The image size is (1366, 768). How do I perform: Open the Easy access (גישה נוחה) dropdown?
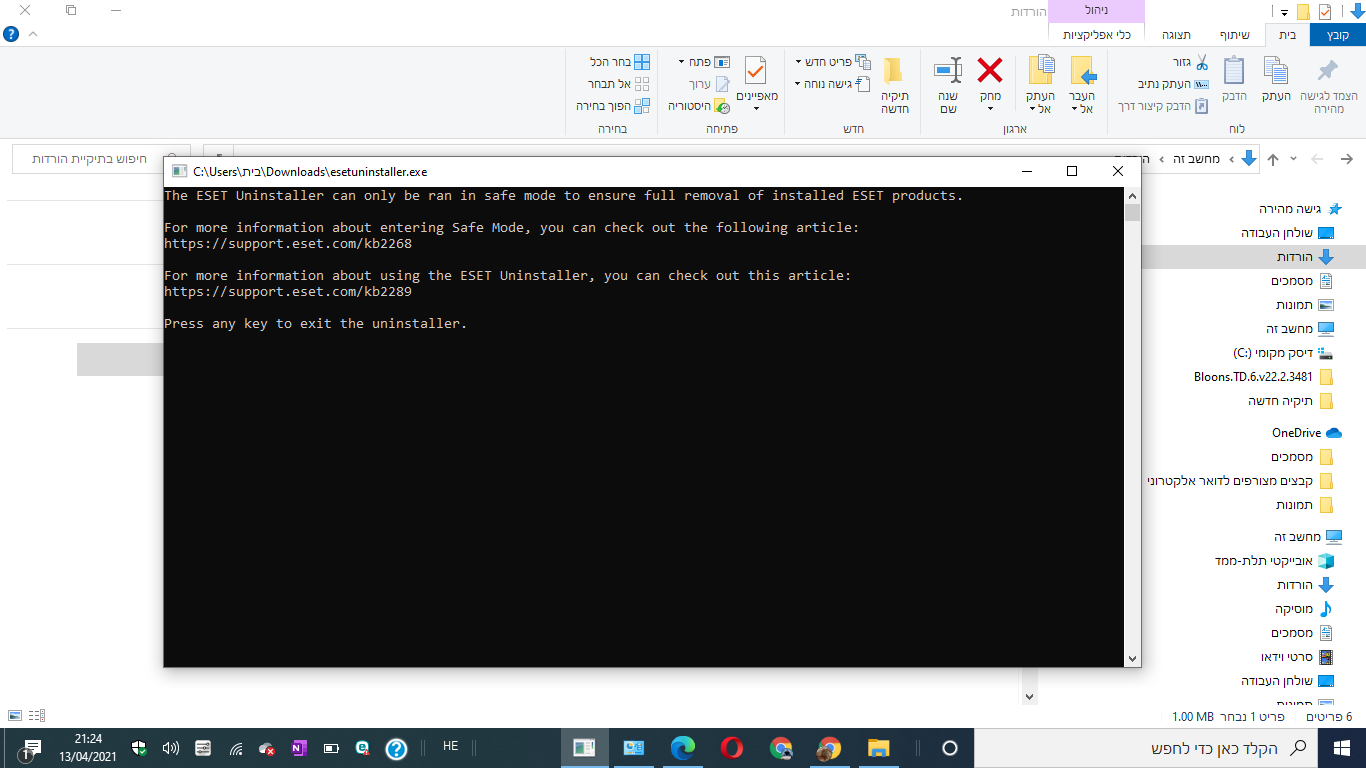pos(833,84)
